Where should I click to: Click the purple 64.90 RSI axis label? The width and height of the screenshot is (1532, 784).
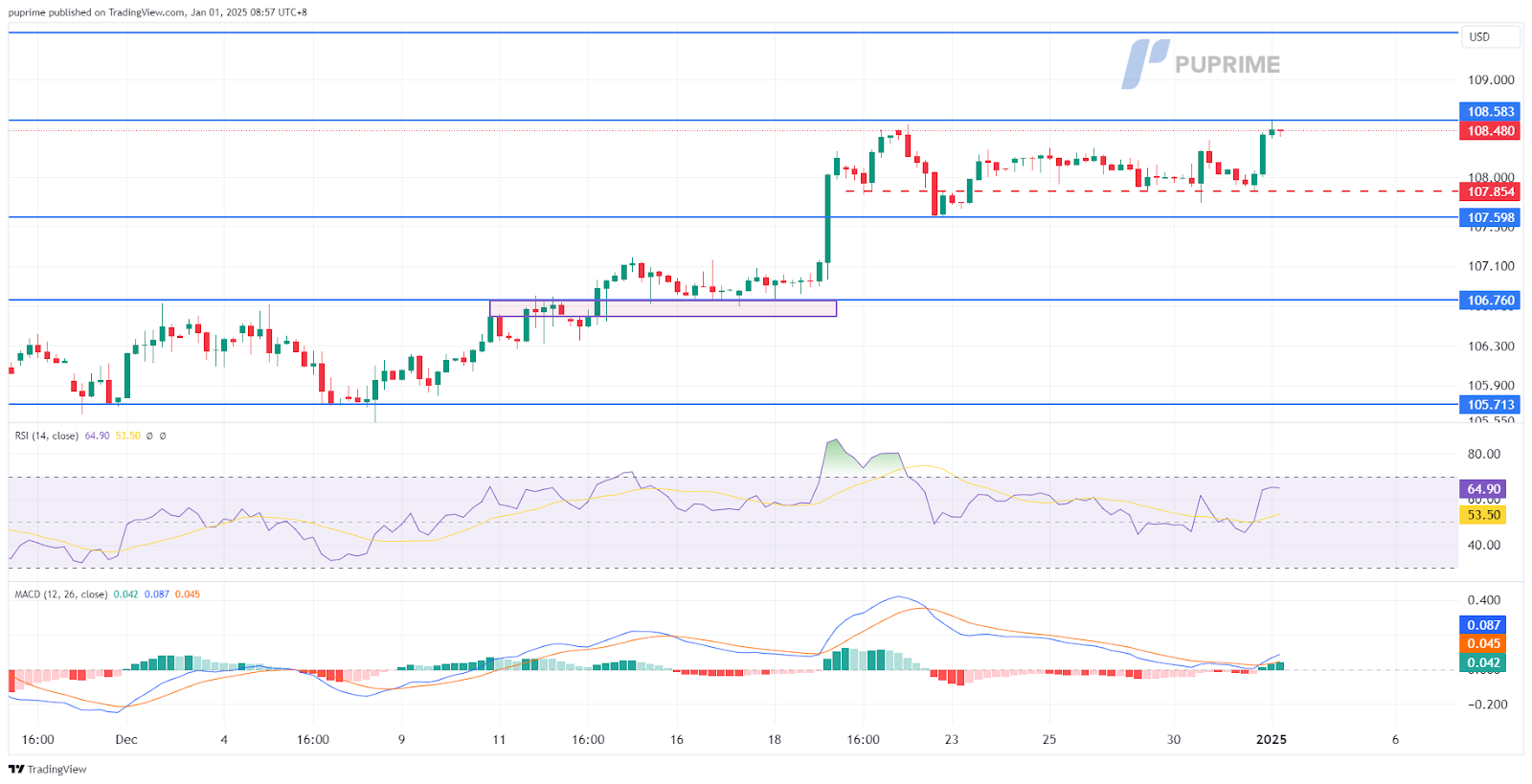(1482, 489)
